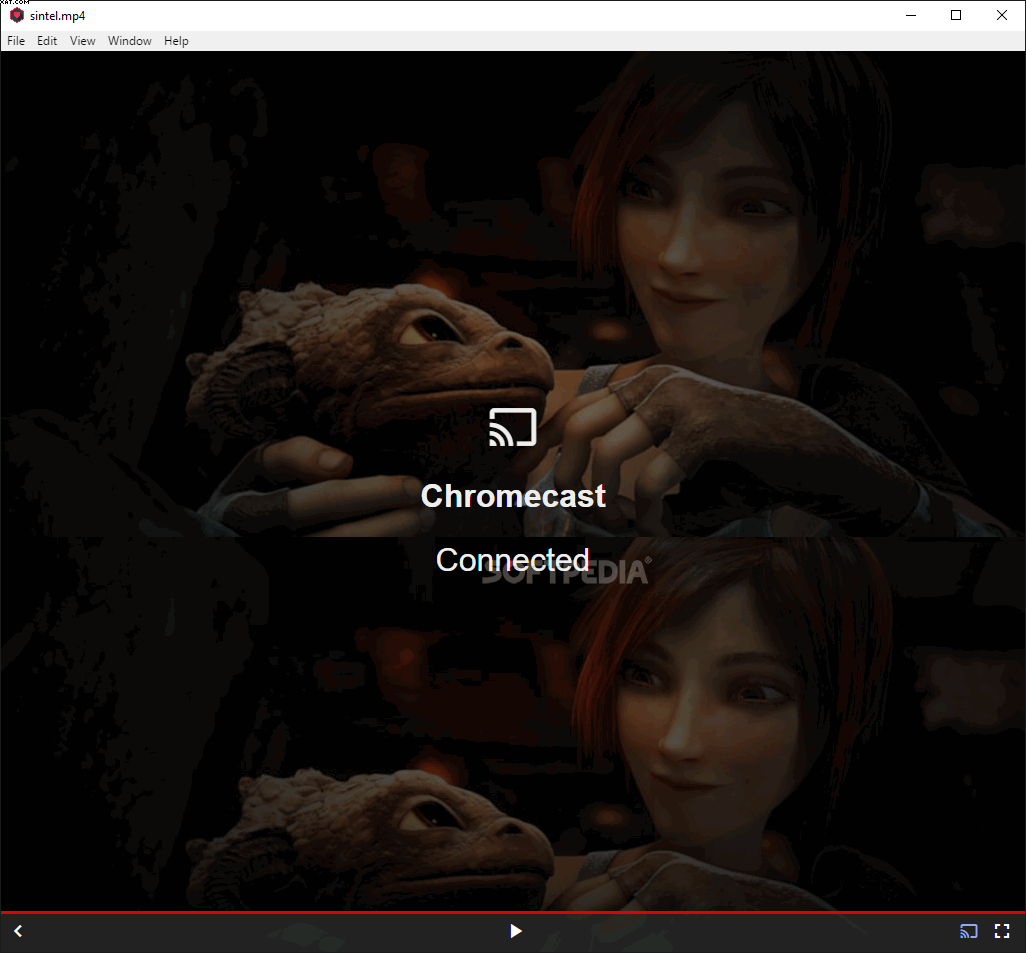Open the File menu

pos(16,41)
